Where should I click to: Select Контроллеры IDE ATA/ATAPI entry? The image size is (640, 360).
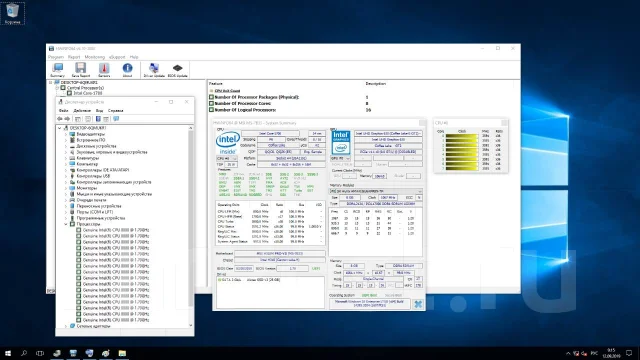[103, 170]
